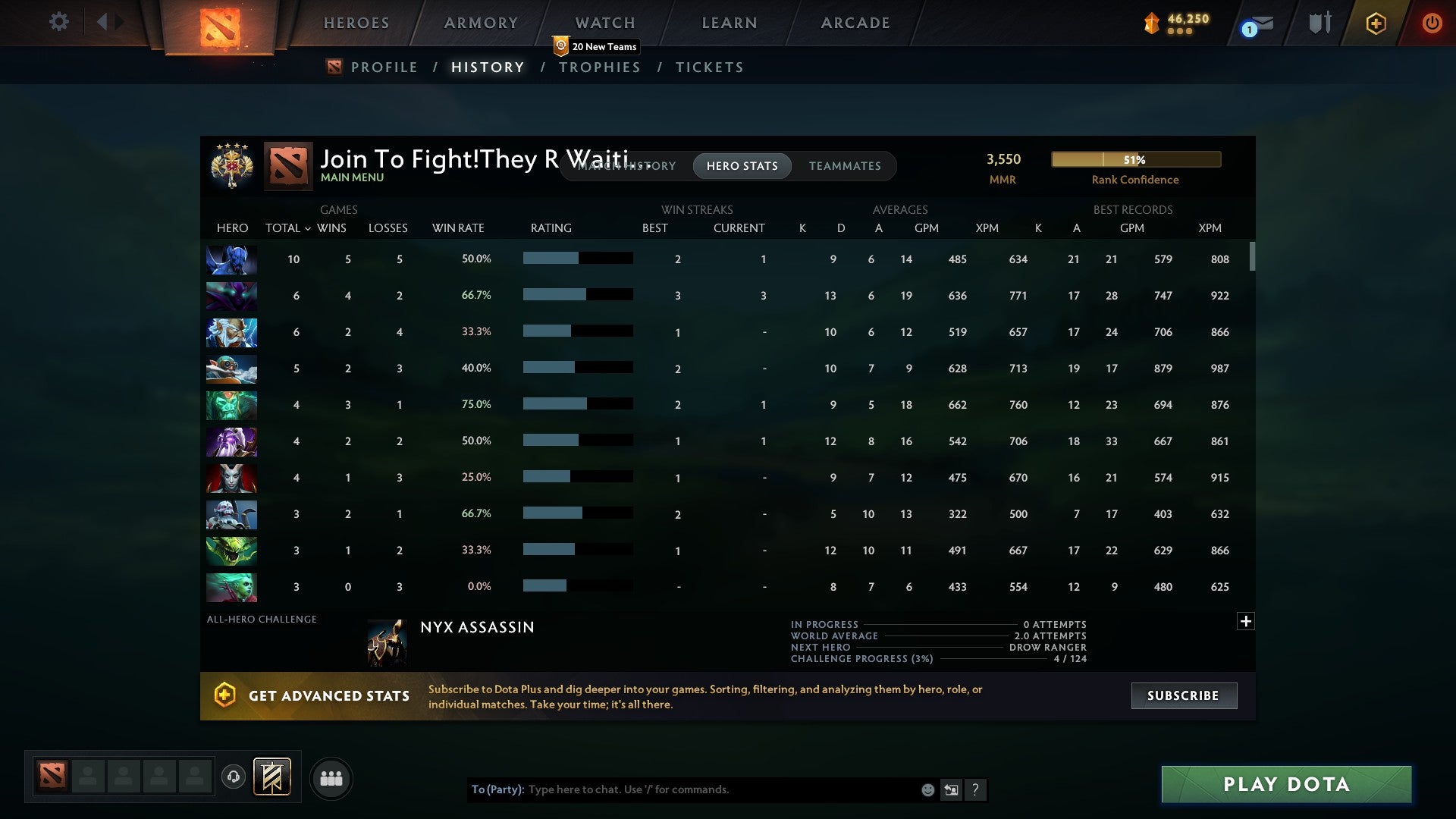Switch to the Trophies tab

[x=599, y=67]
